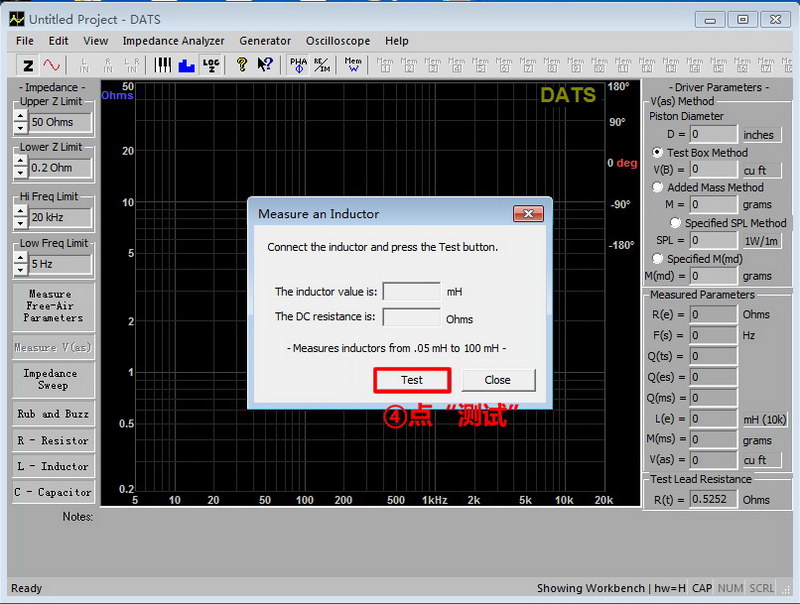This screenshot has height=604, width=800.
Task: Select the Specified SPL Method option
Action: 675,223
